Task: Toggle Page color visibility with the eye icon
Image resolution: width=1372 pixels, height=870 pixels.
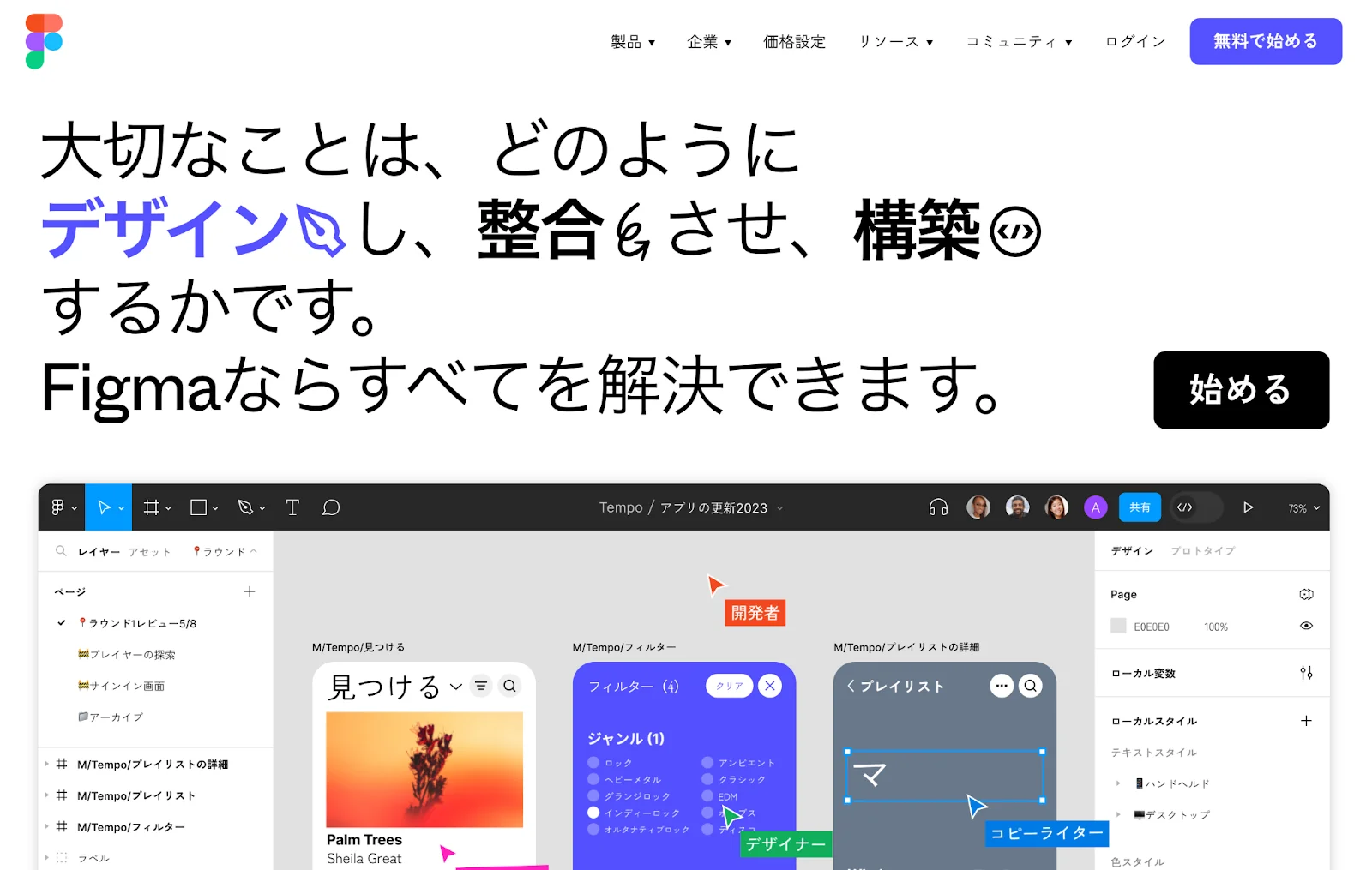Action: pyautogui.click(x=1306, y=626)
